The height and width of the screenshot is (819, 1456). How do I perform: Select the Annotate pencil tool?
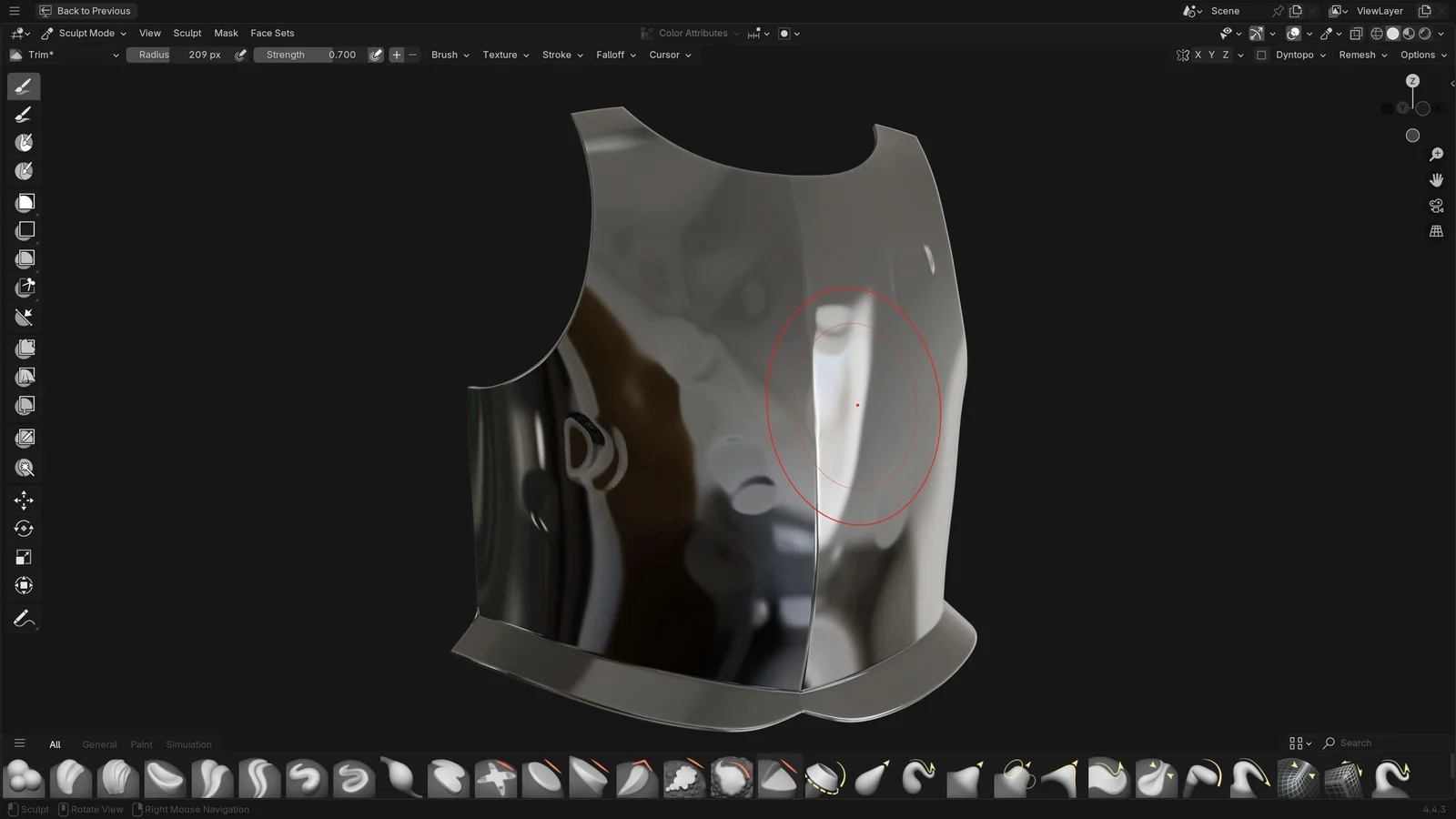[24, 619]
